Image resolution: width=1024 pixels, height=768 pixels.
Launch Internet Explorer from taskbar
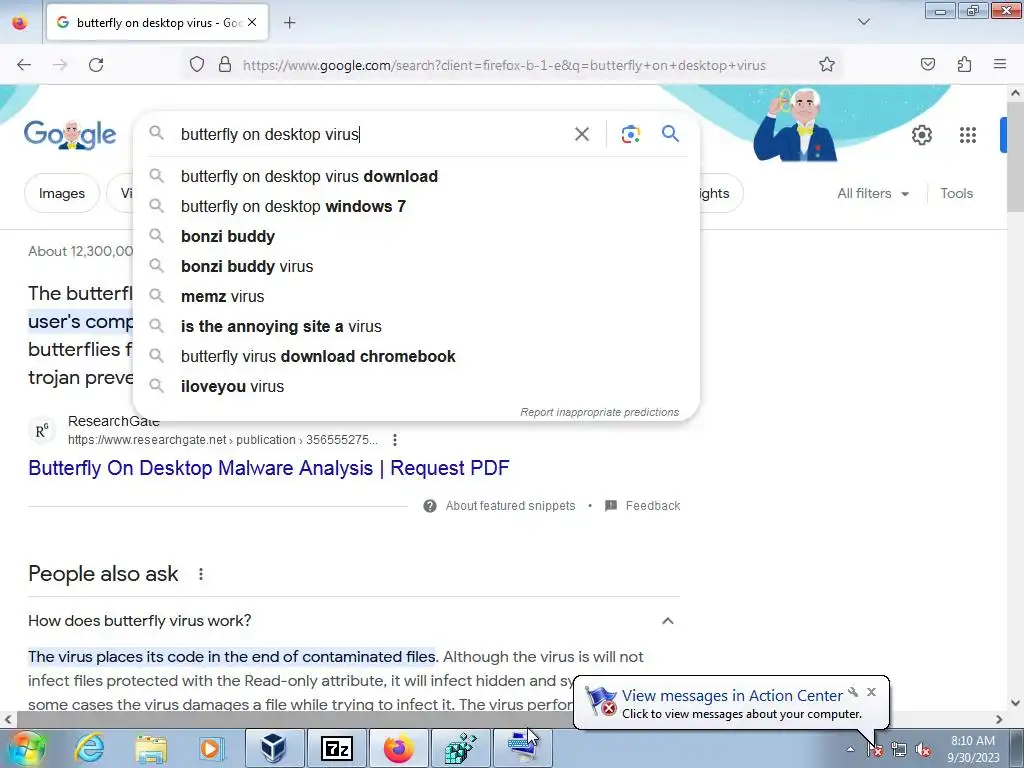pos(89,748)
